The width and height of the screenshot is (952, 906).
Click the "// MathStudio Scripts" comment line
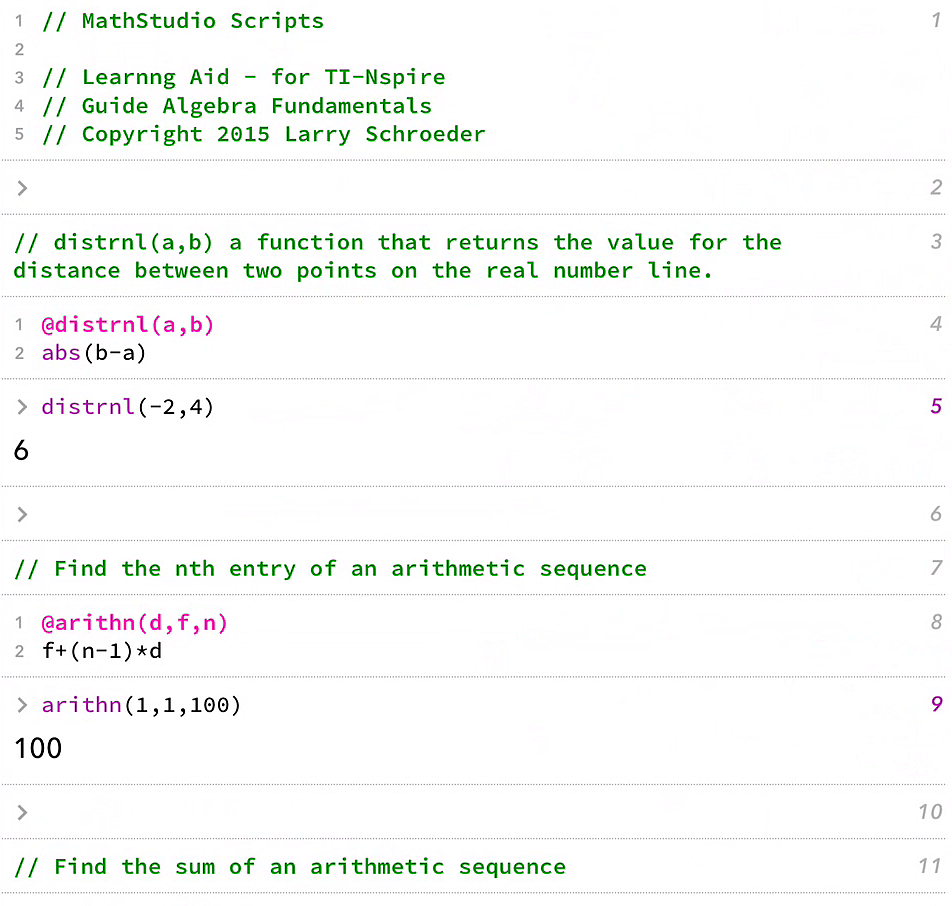coord(183,21)
